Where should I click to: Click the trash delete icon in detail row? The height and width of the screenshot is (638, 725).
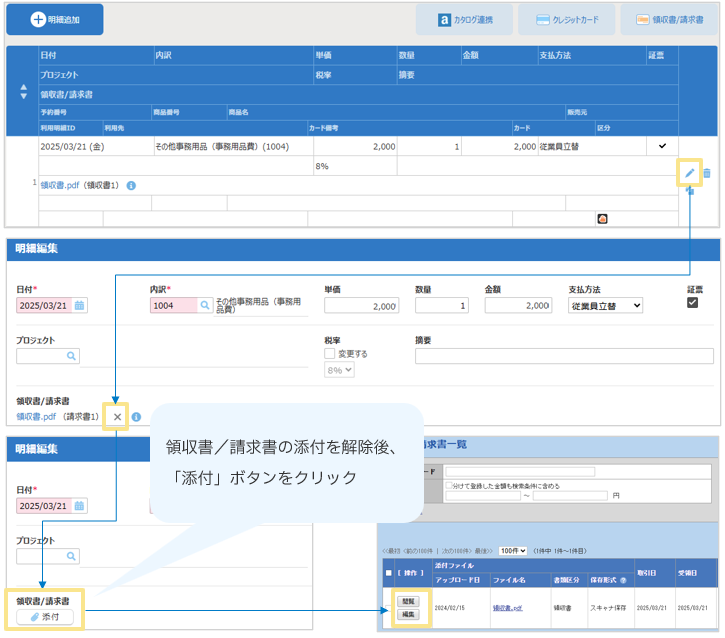(x=707, y=173)
